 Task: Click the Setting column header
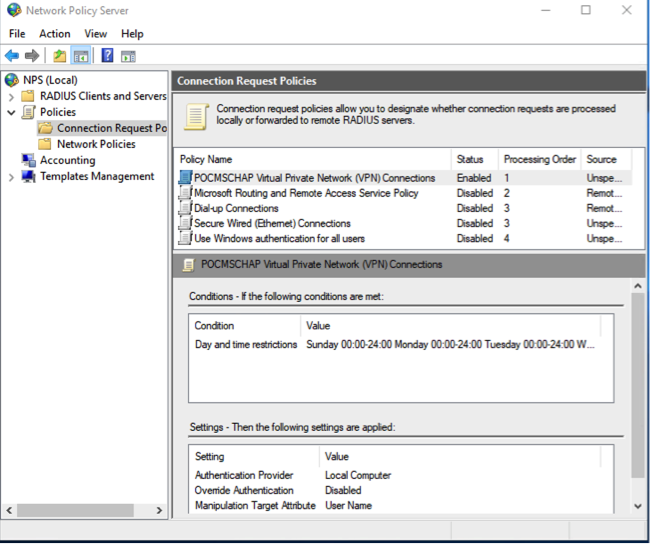point(254,456)
